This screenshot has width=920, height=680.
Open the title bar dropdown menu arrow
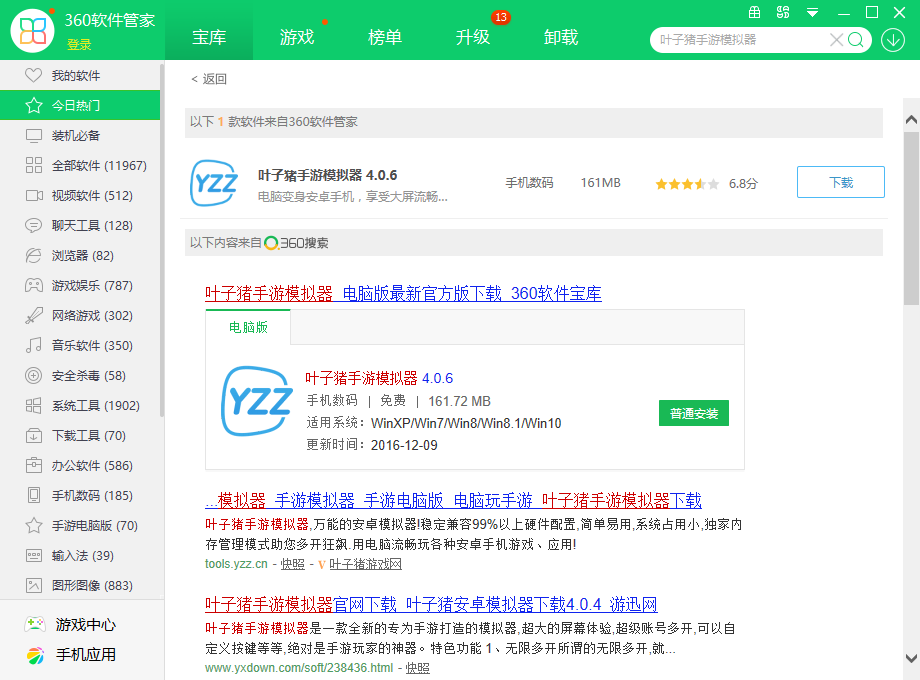pos(812,13)
